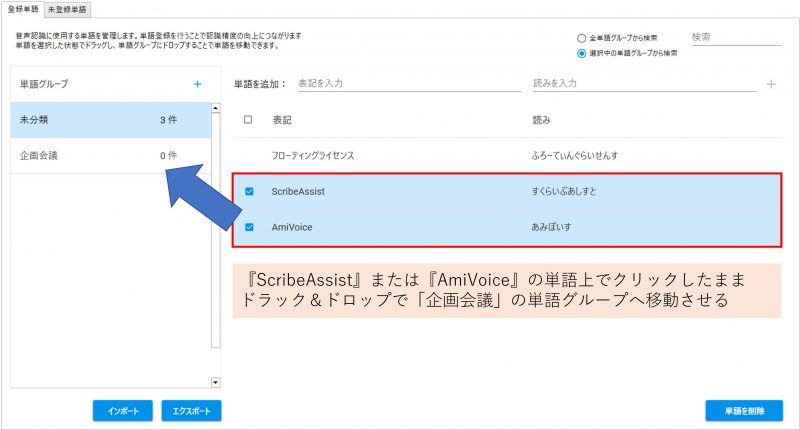800x430 pixels.
Task: Click the エクスポート button
Action: pos(191,411)
